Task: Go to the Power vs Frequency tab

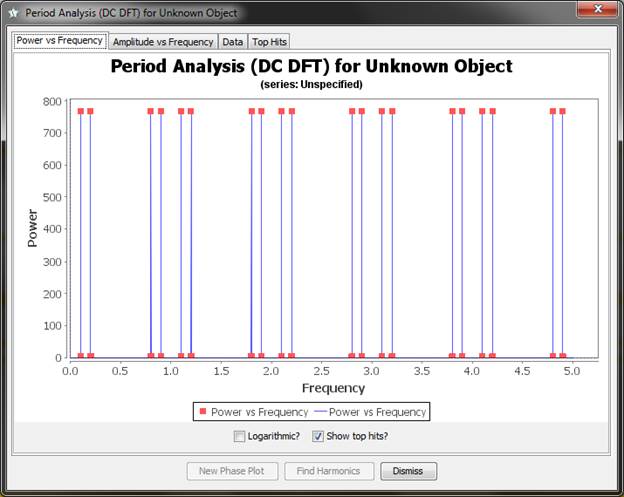Action: 59,41
